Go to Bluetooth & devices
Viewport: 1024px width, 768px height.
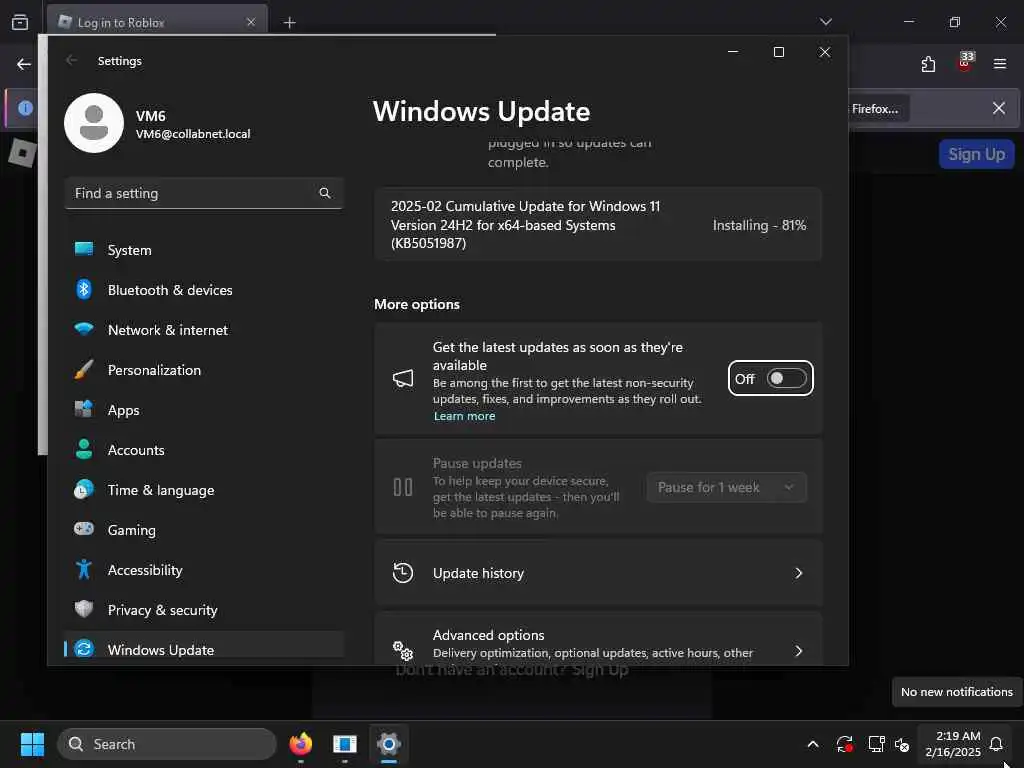click(204, 290)
